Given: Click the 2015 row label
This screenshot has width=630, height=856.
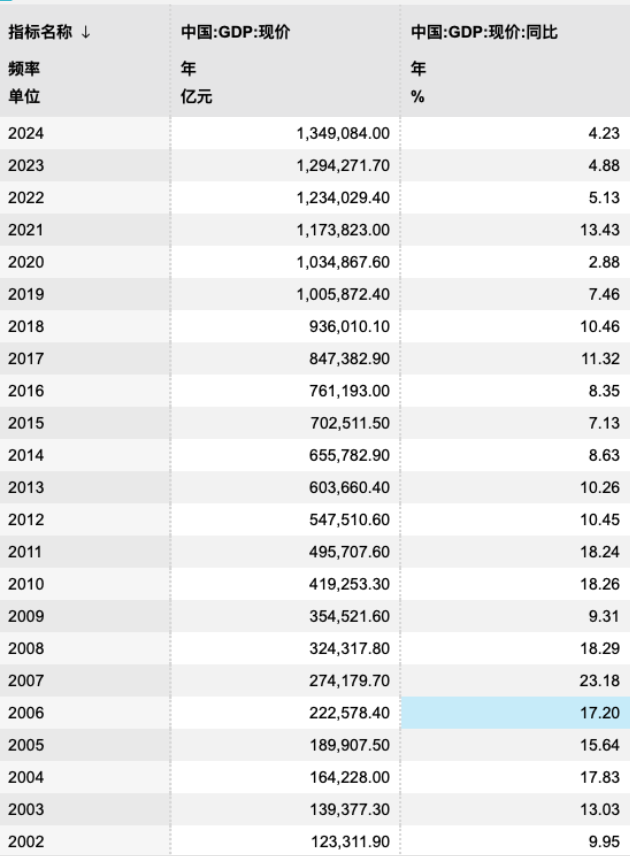Looking at the screenshot, I should click(26, 422).
